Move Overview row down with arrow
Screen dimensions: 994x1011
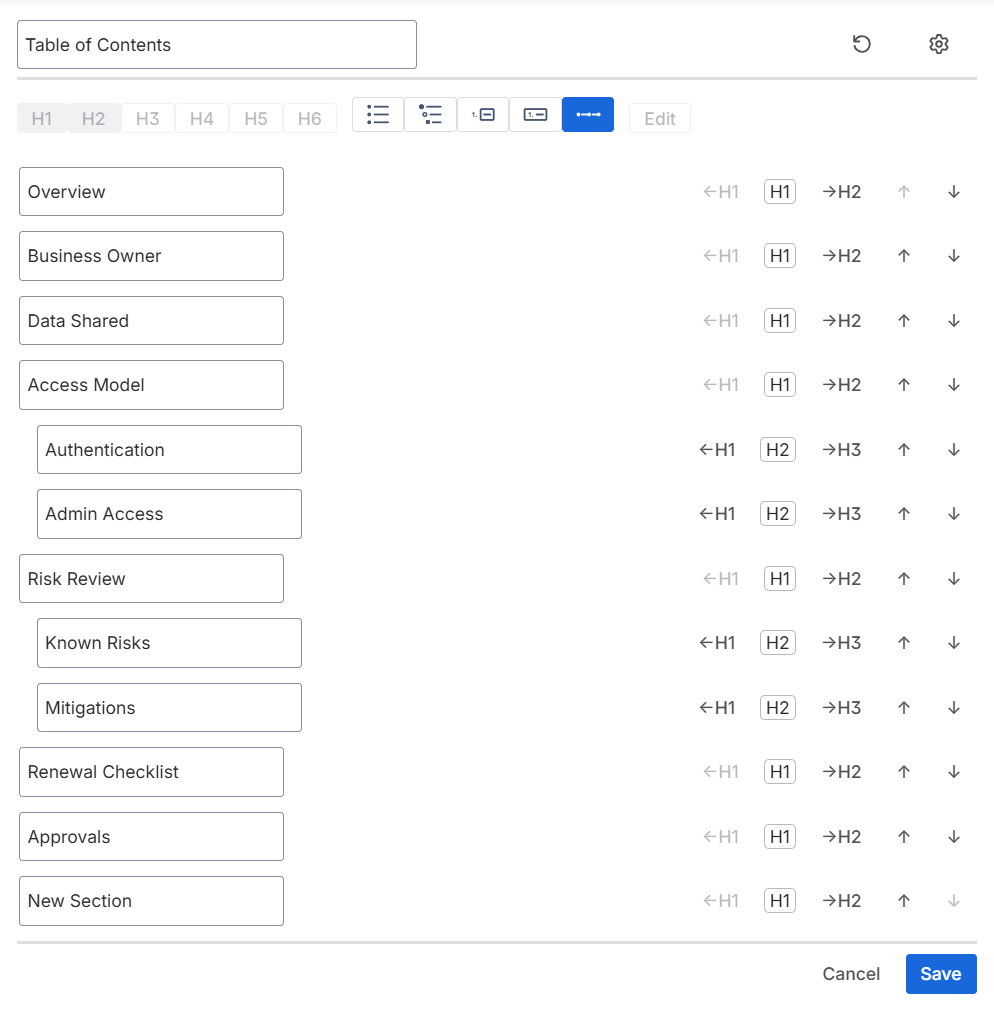[954, 191]
